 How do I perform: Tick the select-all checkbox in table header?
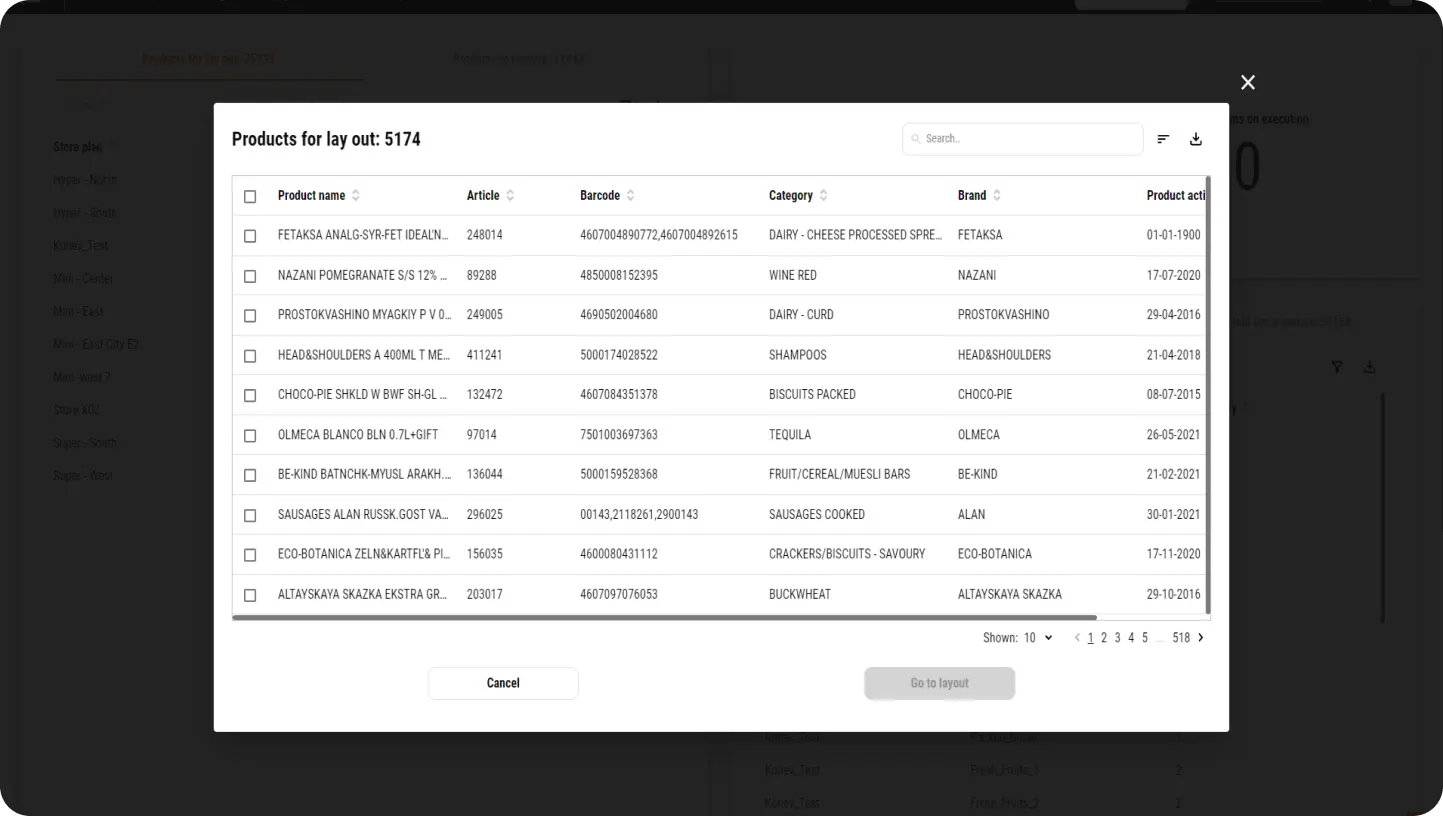pyautogui.click(x=250, y=196)
